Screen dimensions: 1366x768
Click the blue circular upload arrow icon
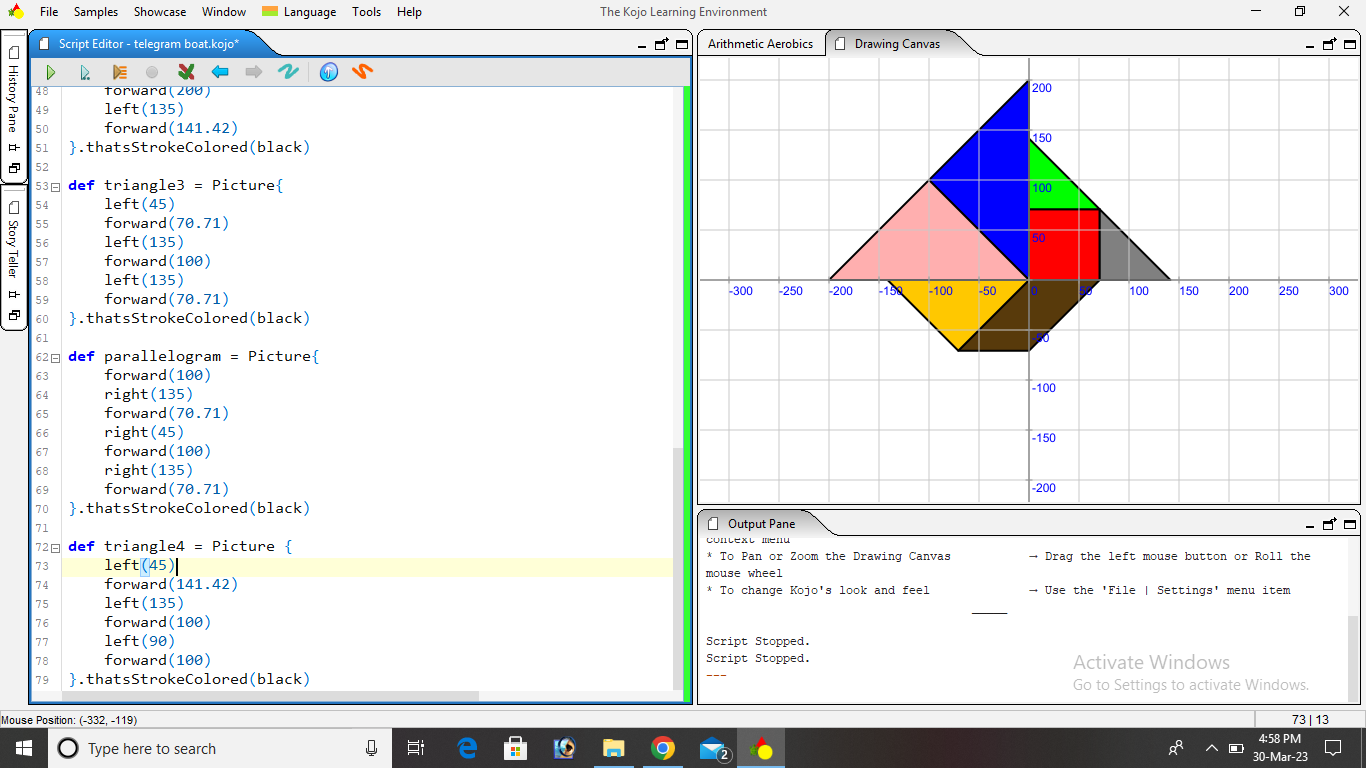(x=329, y=72)
